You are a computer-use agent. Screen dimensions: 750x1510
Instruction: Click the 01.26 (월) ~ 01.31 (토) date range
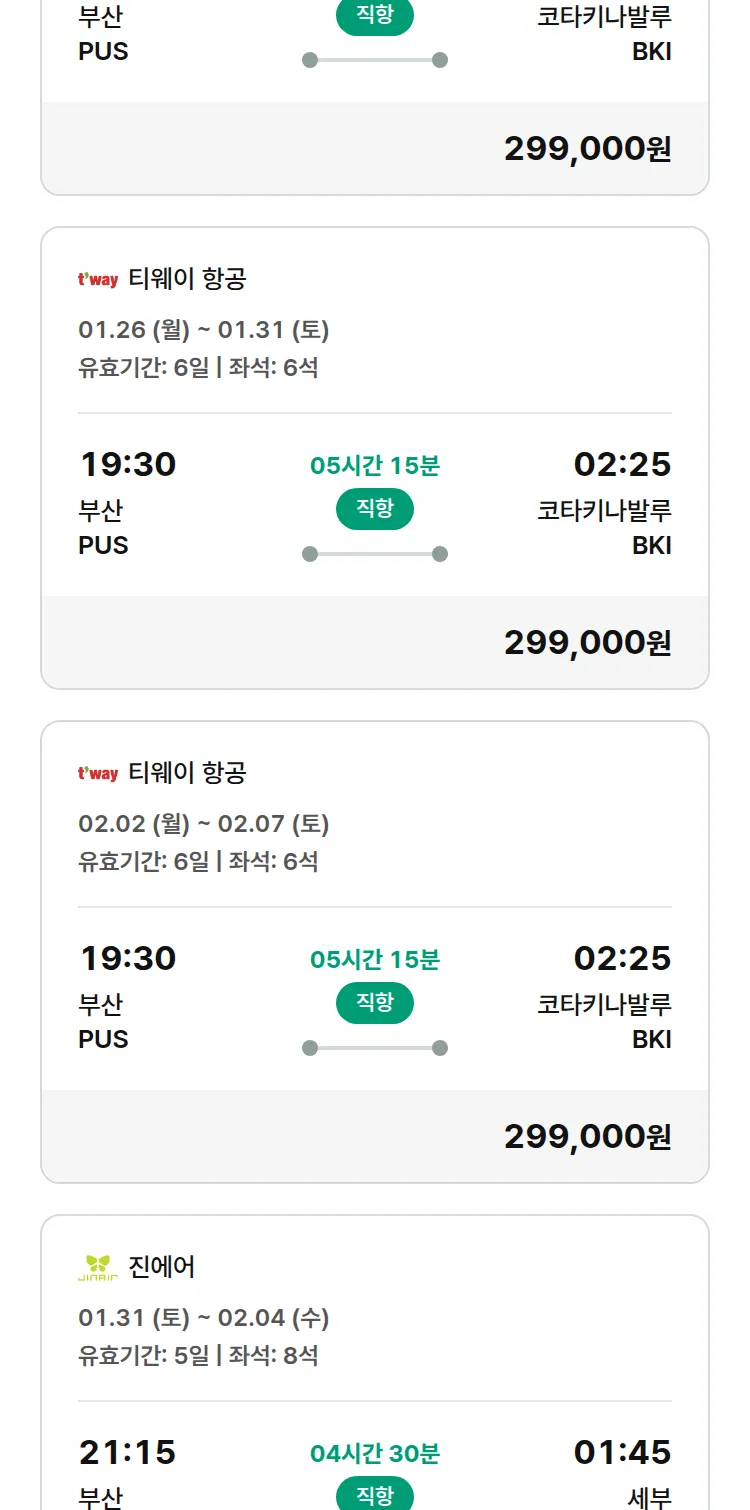coord(204,330)
